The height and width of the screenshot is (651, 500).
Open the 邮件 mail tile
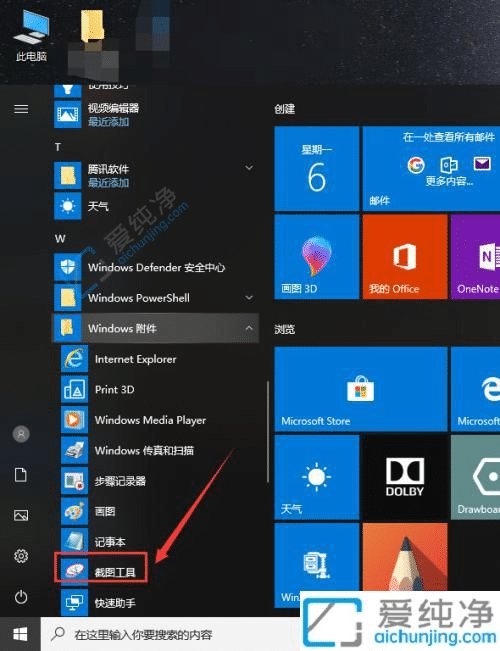pos(431,169)
